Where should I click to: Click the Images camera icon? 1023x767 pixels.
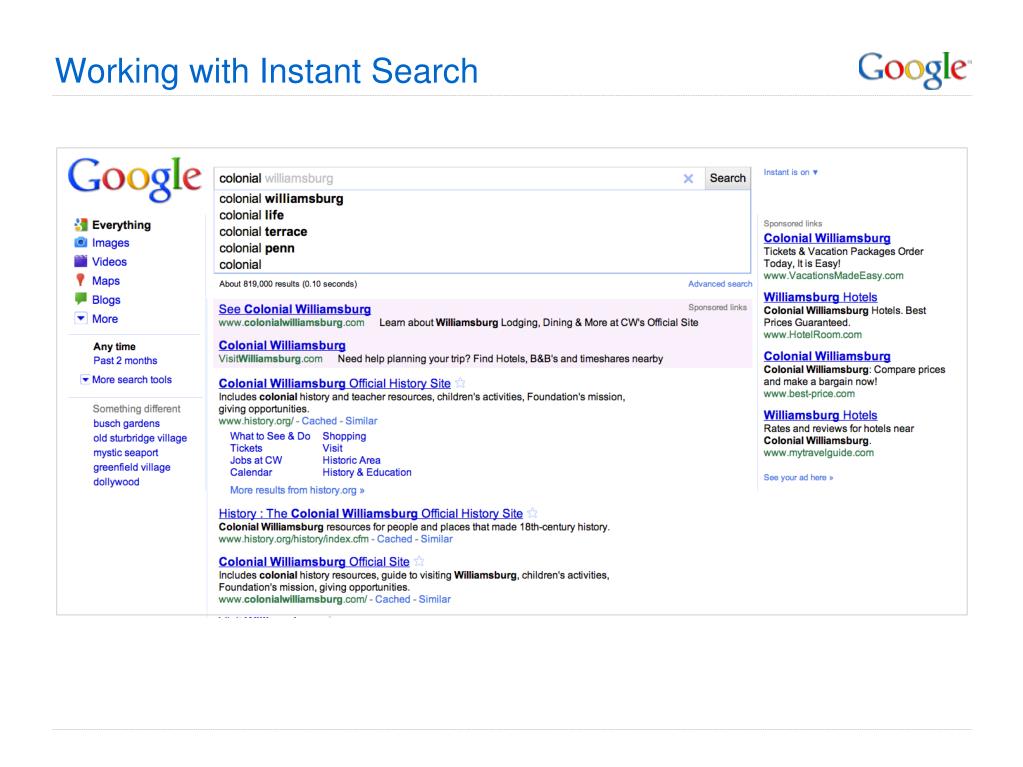pos(81,243)
